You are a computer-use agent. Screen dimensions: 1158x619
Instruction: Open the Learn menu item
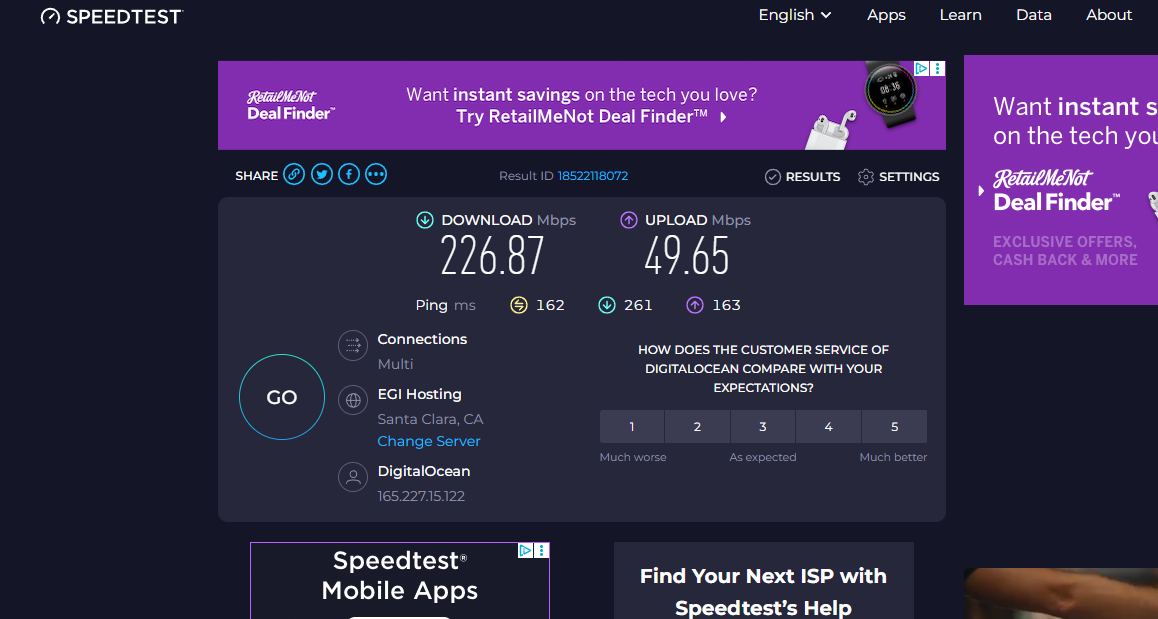point(960,15)
